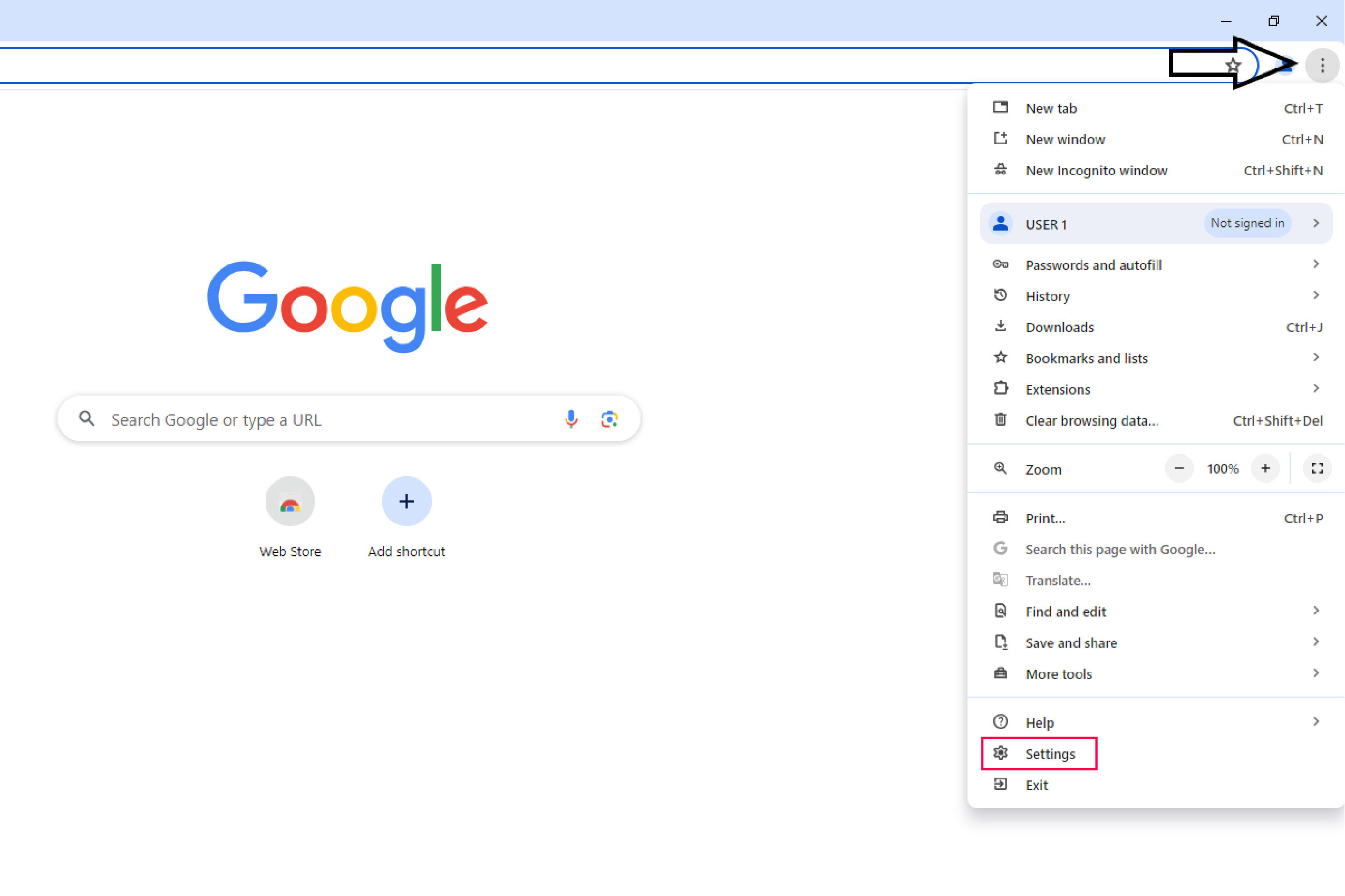Click the three-dot Chrome menu button

[1321, 65]
